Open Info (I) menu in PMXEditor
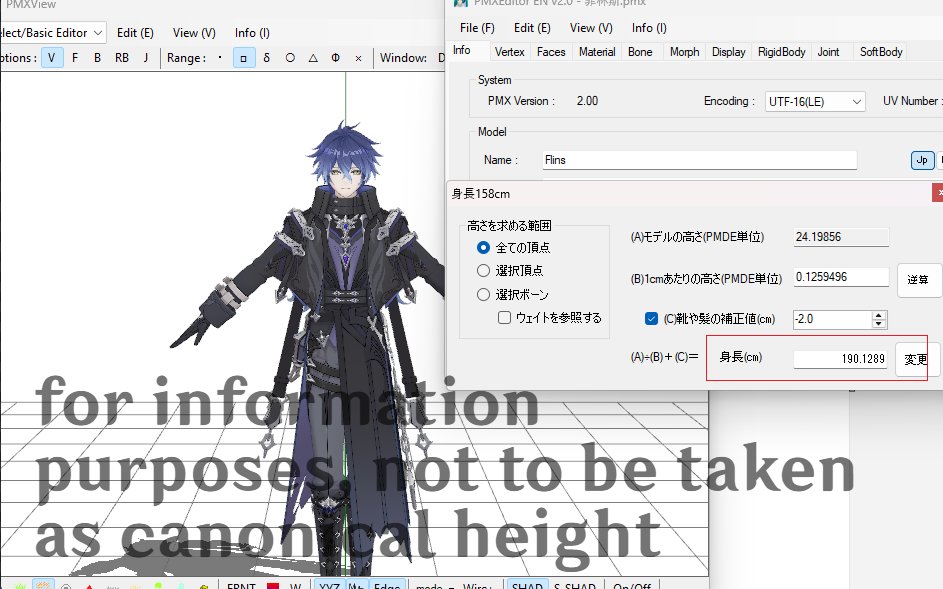The width and height of the screenshot is (943, 589). [649, 28]
